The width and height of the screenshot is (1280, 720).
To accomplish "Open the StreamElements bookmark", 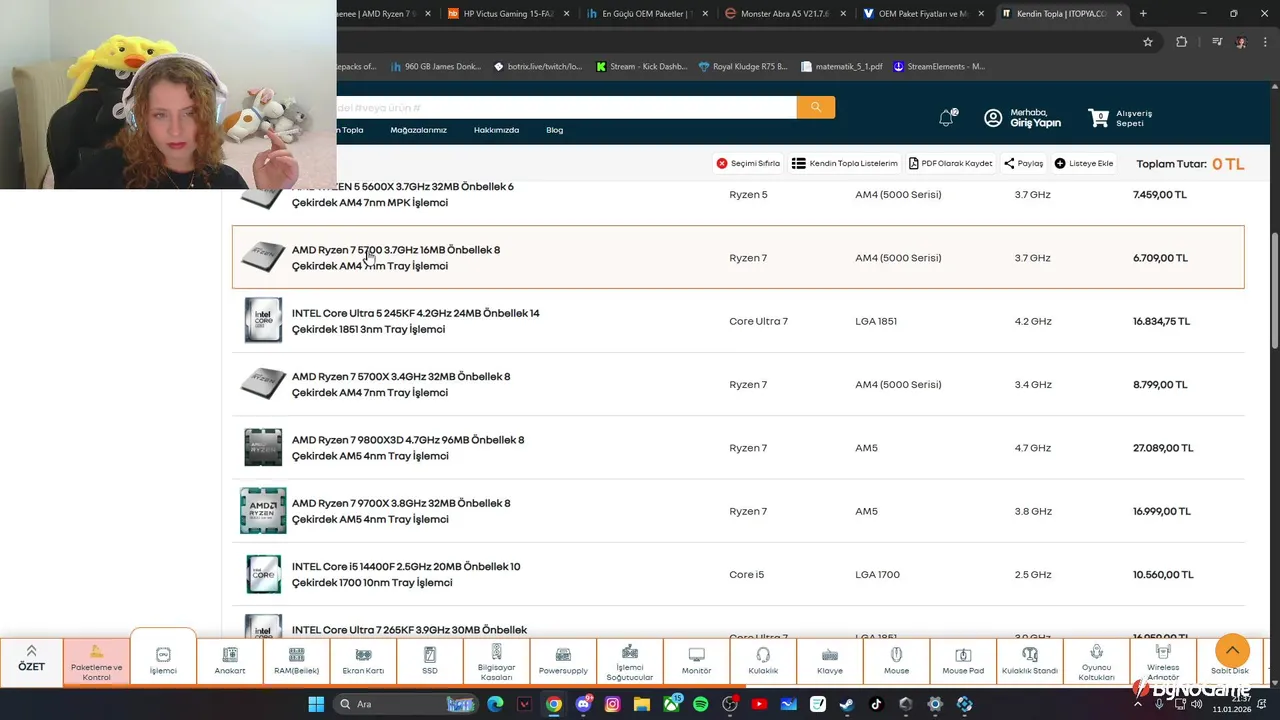I will (939, 66).
